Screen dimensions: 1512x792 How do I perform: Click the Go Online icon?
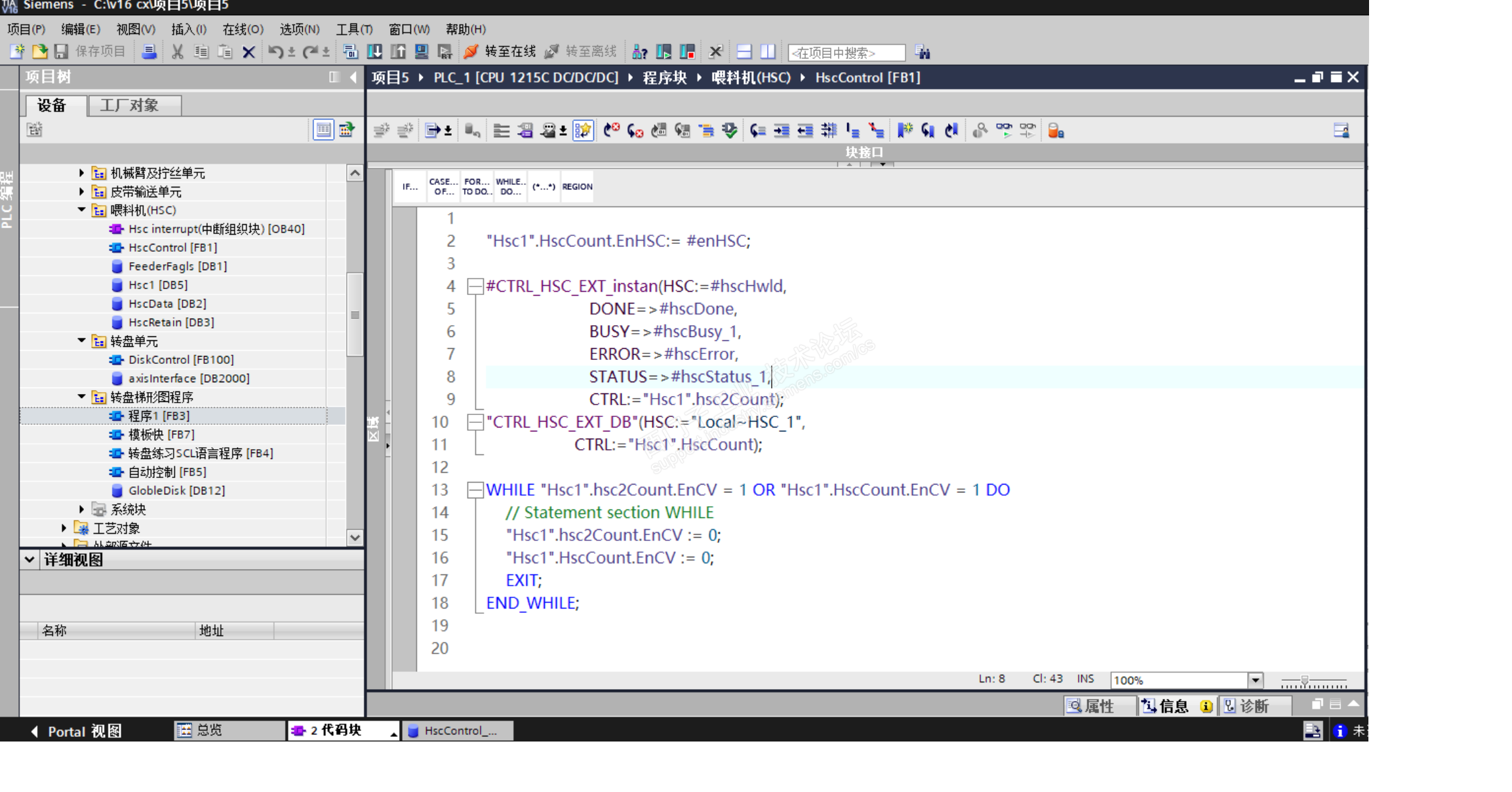click(470, 51)
